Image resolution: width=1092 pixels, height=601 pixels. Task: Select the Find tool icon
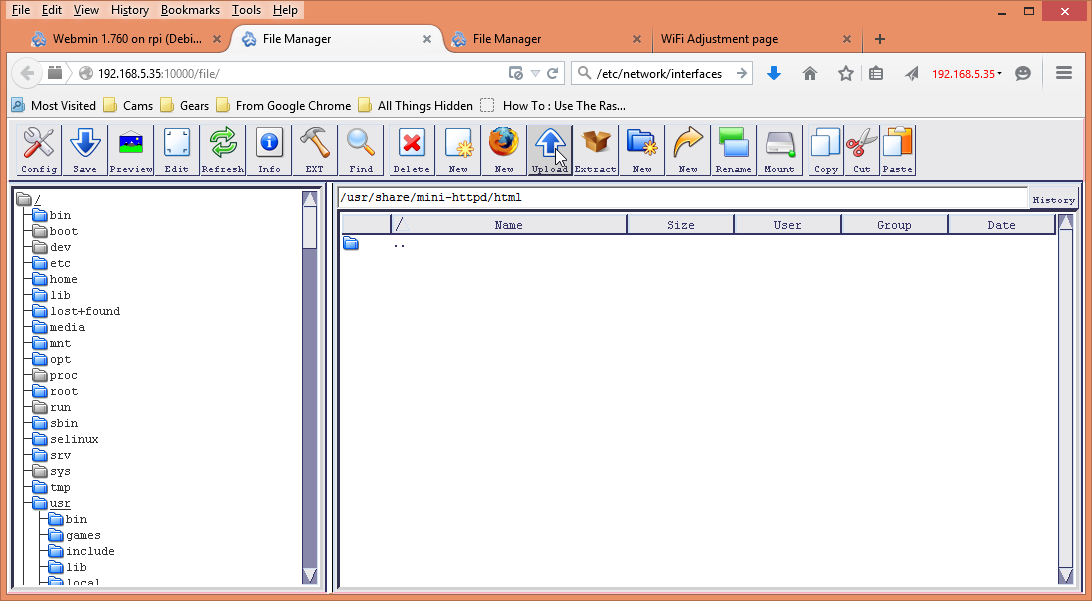pyautogui.click(x=360, y=148)
